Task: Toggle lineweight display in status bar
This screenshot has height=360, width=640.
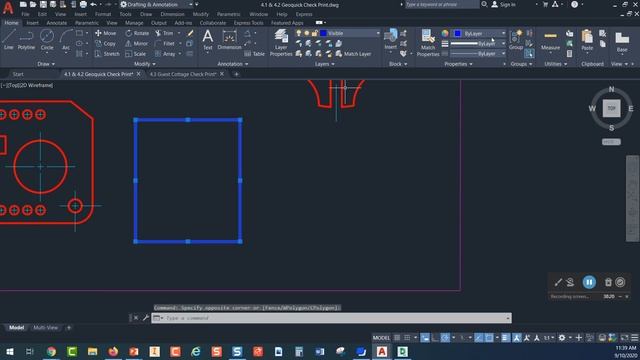Action: [505, 338]
